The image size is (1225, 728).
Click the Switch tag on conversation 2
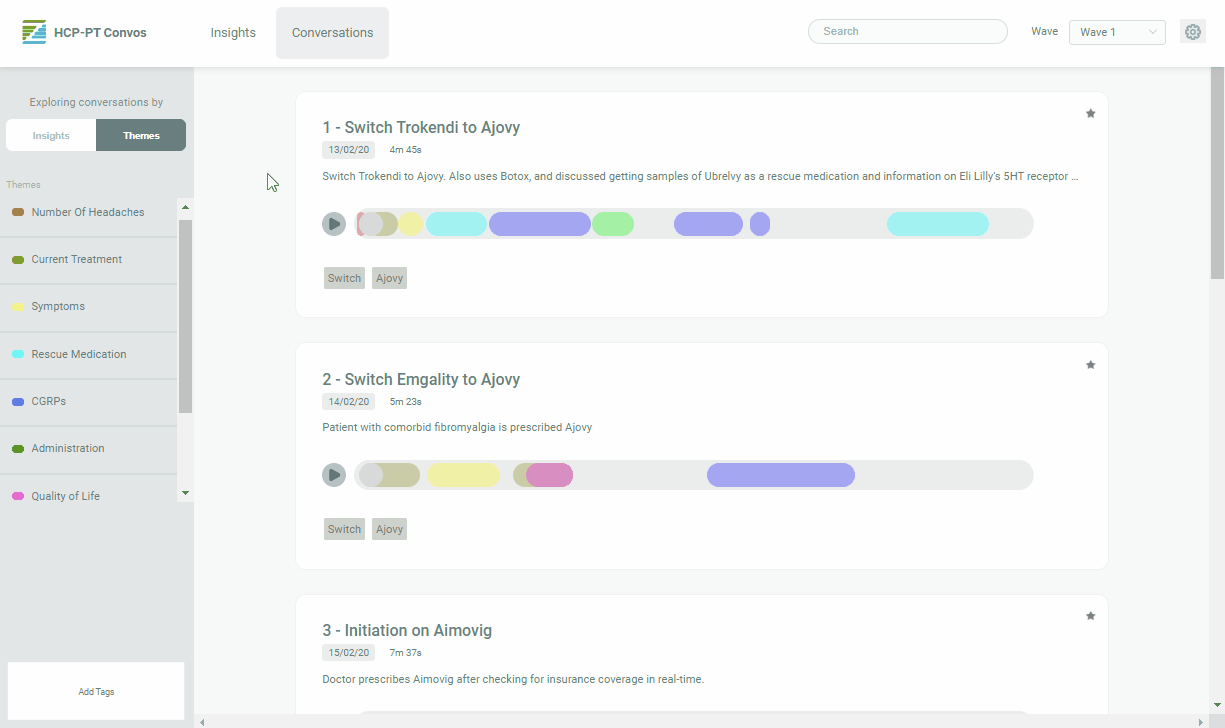tap(344, 529)
